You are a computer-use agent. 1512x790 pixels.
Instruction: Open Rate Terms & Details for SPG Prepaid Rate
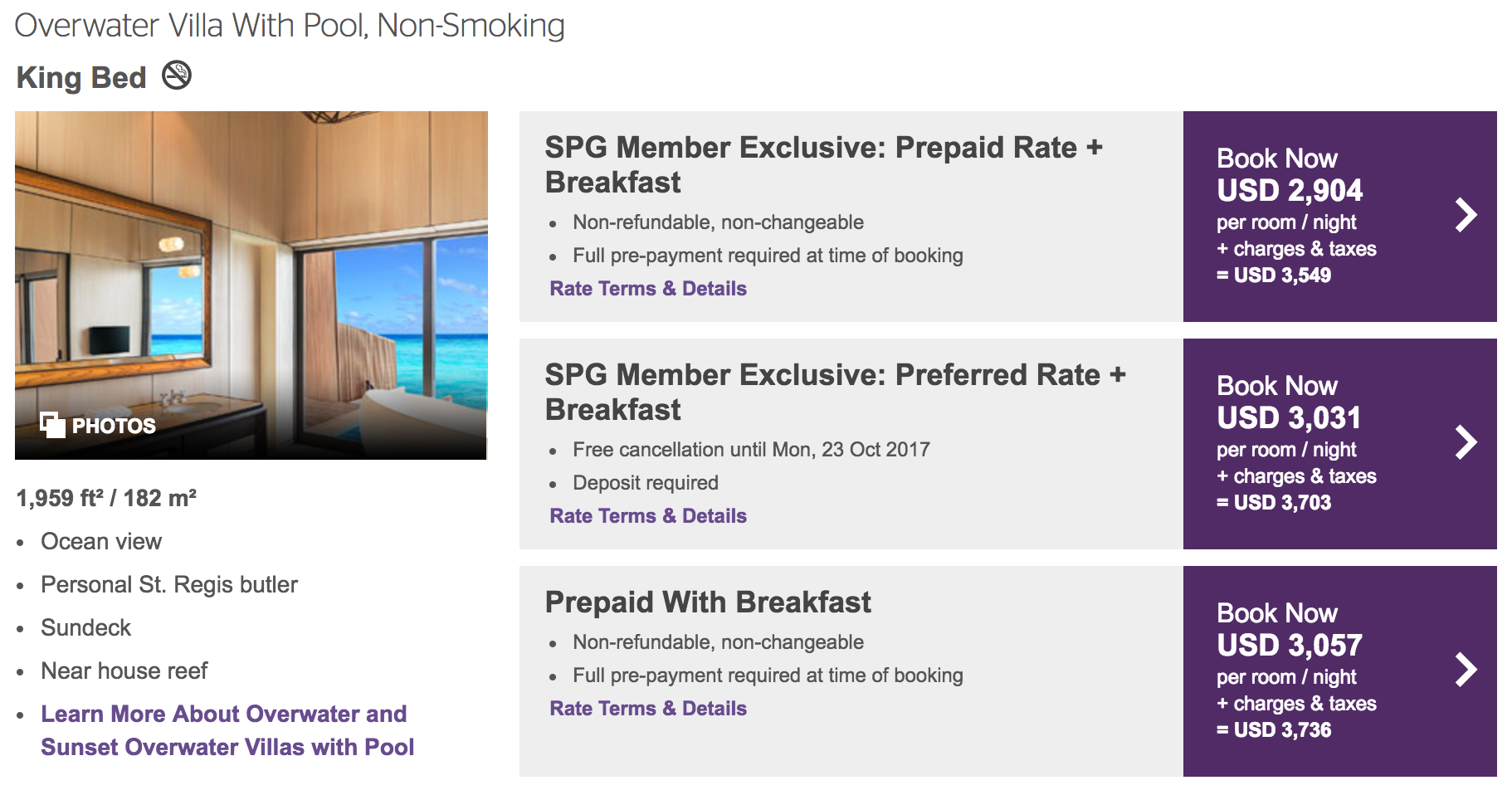coord(648,289)
